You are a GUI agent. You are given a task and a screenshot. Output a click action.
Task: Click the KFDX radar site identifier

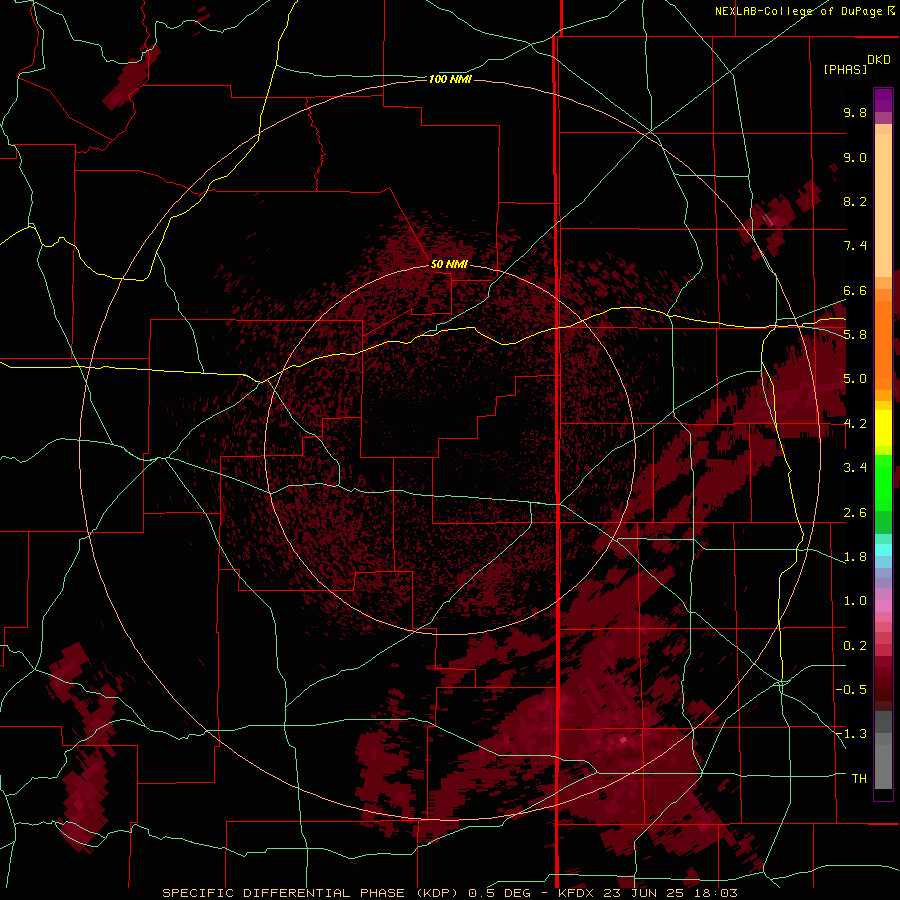pyautogui.click(x=578, y=893)
